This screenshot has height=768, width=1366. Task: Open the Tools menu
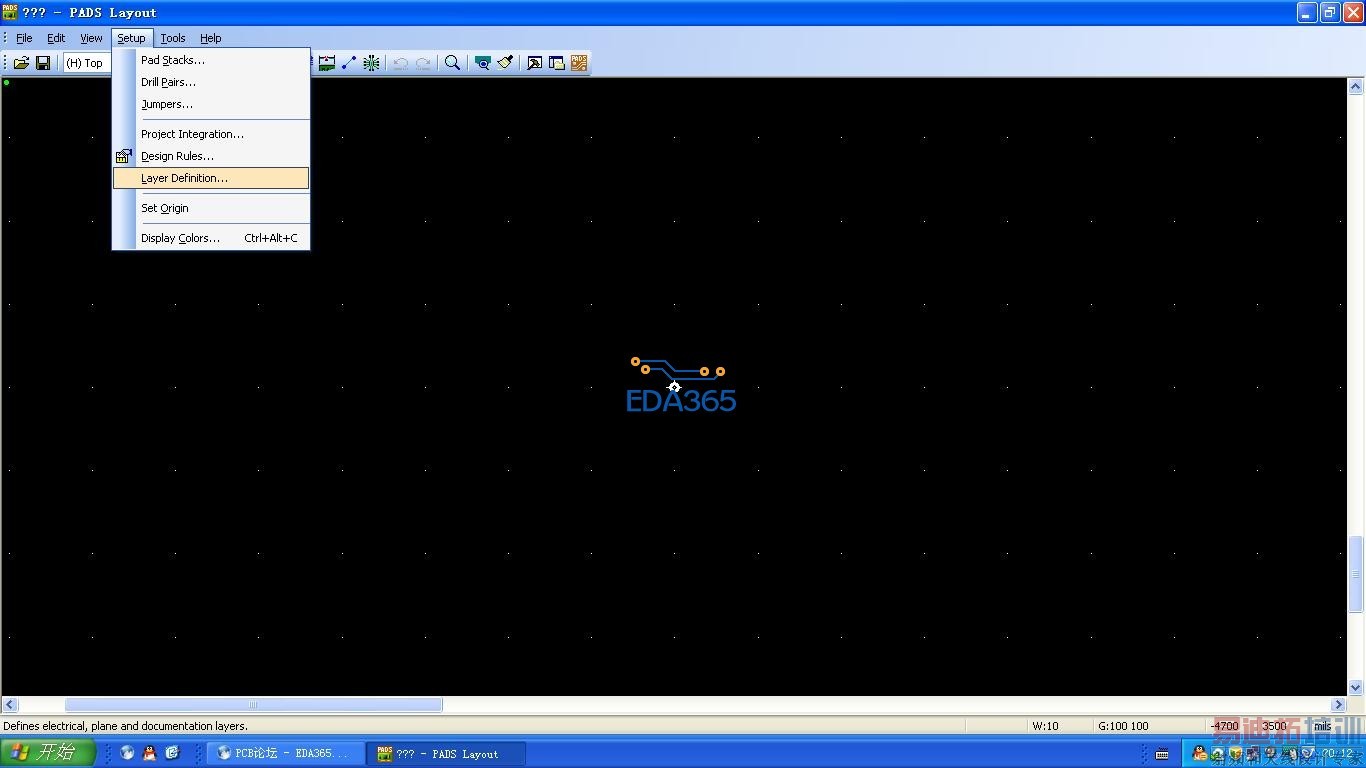click(x=173, y=38)
